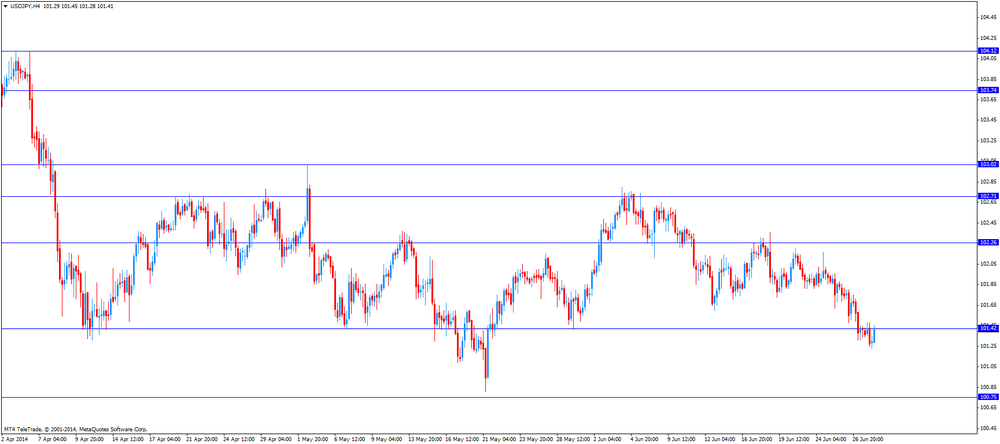Click the 12 Jun 04:00 time label
This screenshot has height=444, width=1000.
(721, 440)
